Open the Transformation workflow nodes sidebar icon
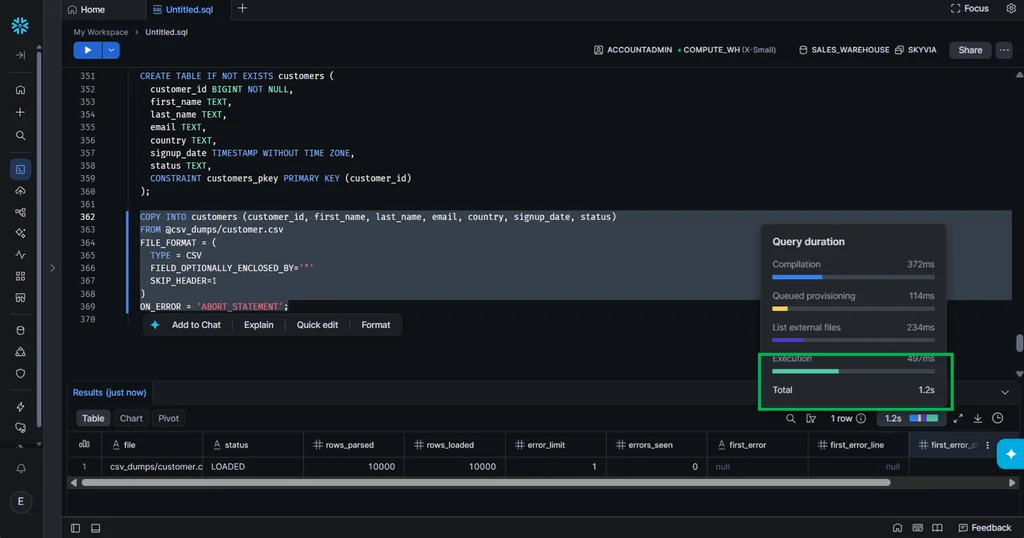1024x538 pixels. point(20,212)
